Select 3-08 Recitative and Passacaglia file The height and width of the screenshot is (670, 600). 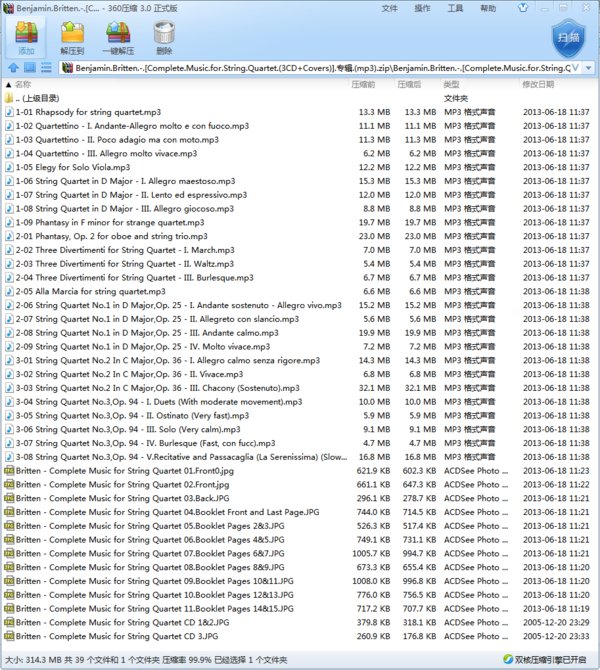300,457
